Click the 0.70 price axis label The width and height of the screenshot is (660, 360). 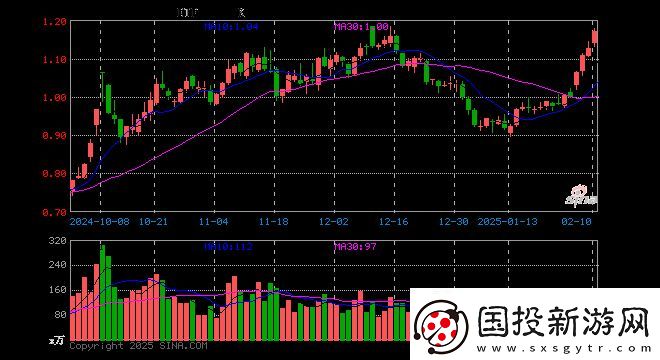tap(54, 212)
